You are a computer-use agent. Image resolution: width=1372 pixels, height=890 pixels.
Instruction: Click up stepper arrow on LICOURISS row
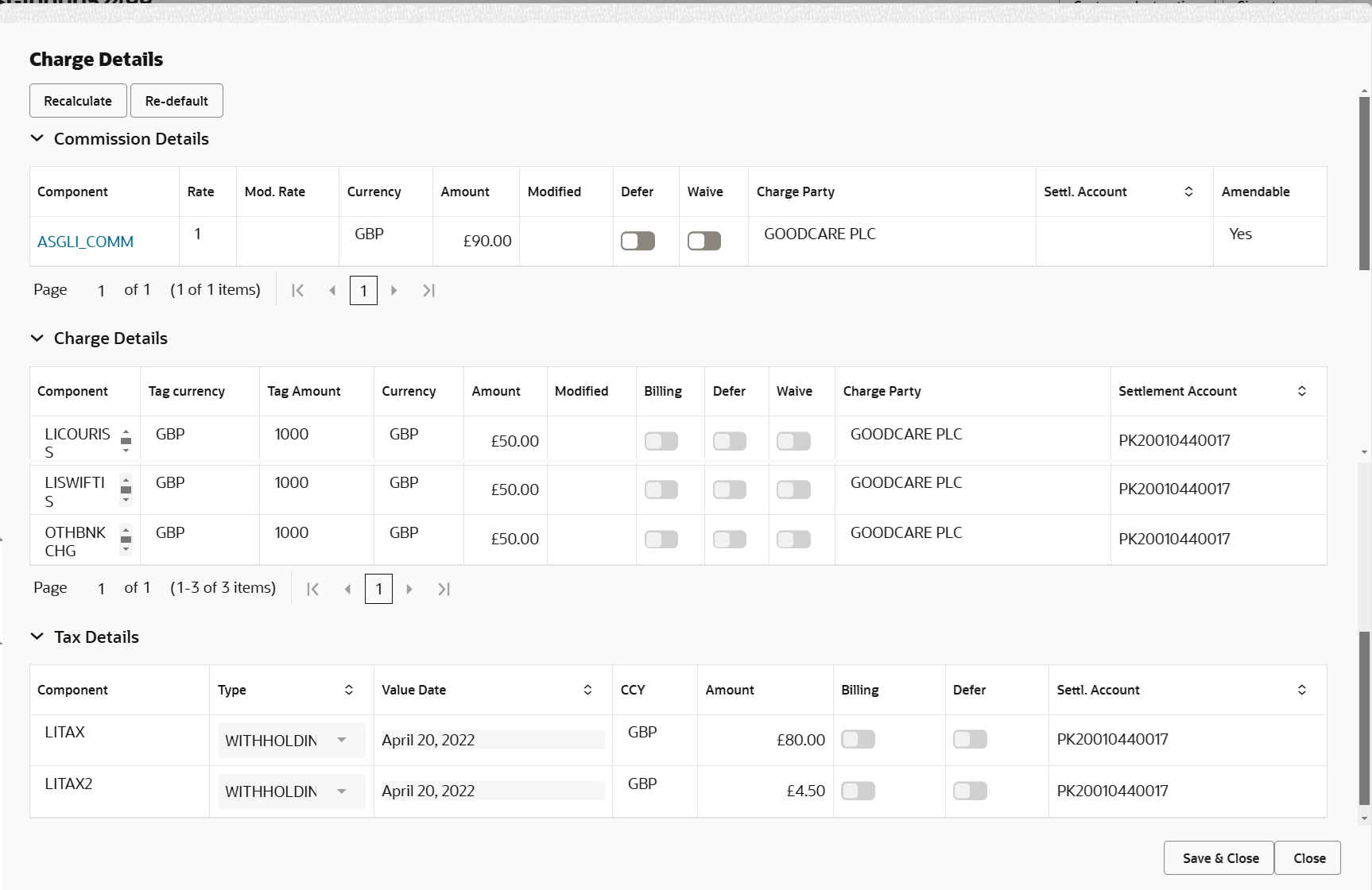click(x=126, y=431)
